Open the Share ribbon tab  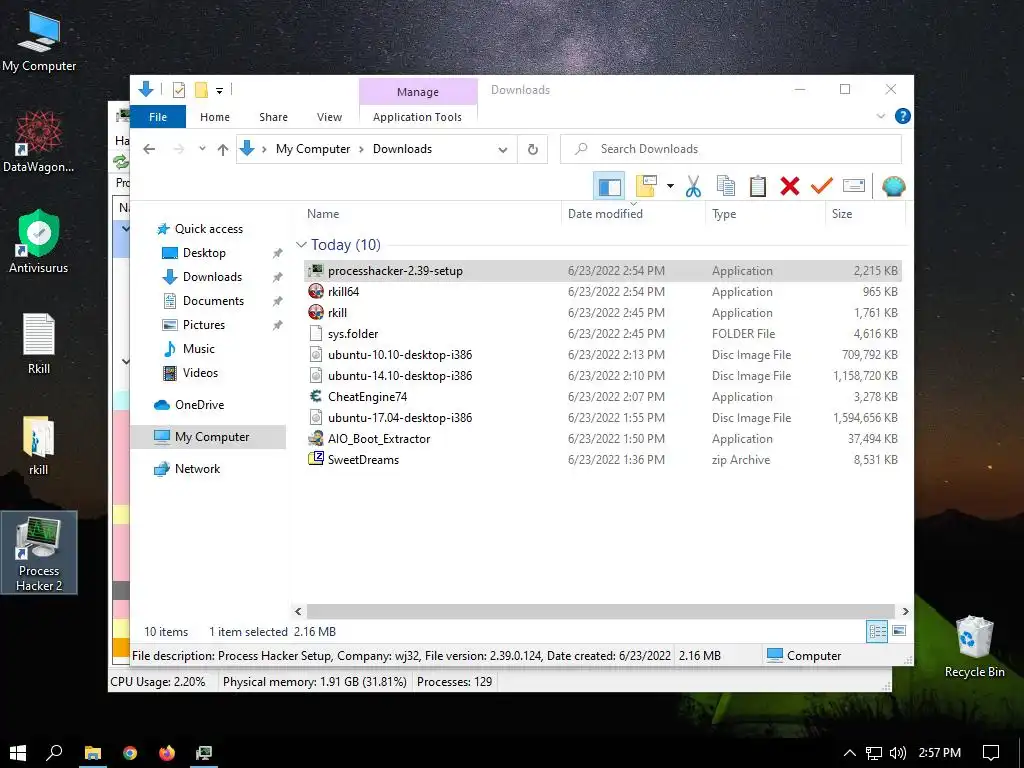(273, 117)
